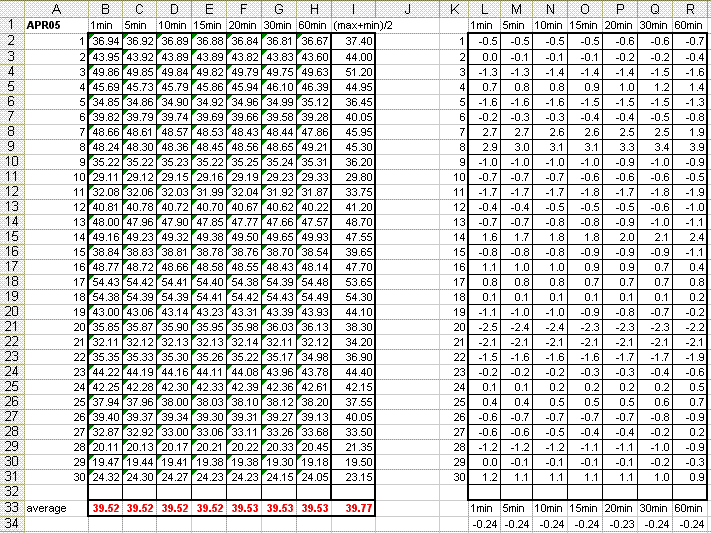Click cell with value 51.20
This screenshot has height=533, width=711.
click(353, 72)
